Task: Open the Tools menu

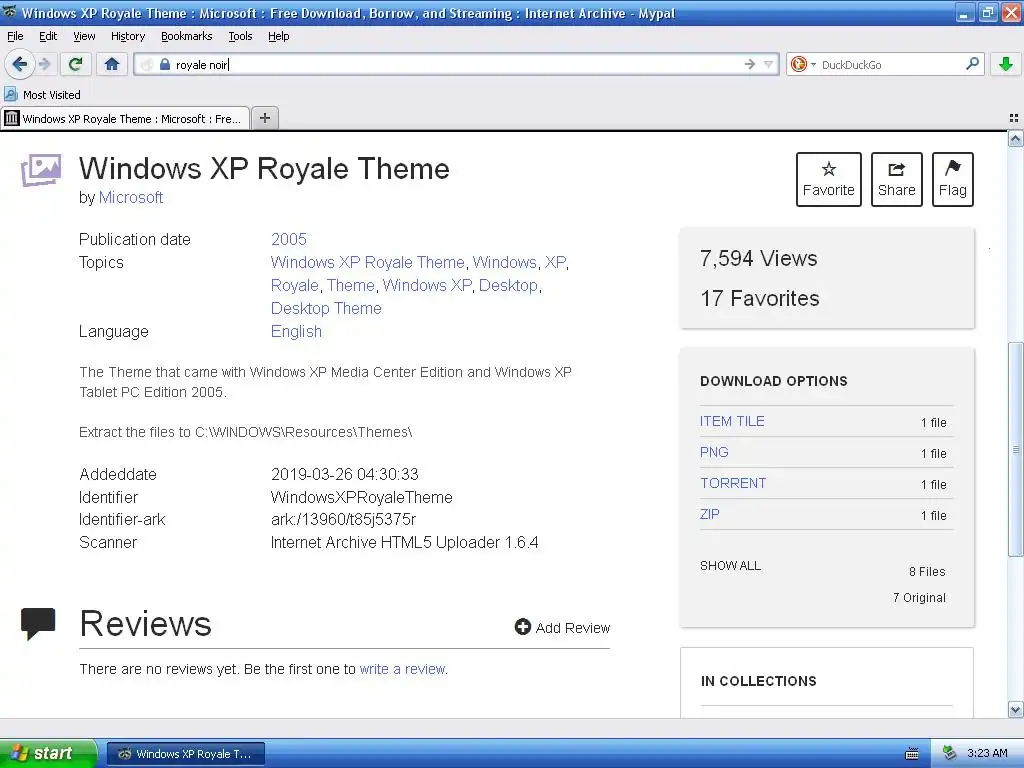Action: [240, 36]
